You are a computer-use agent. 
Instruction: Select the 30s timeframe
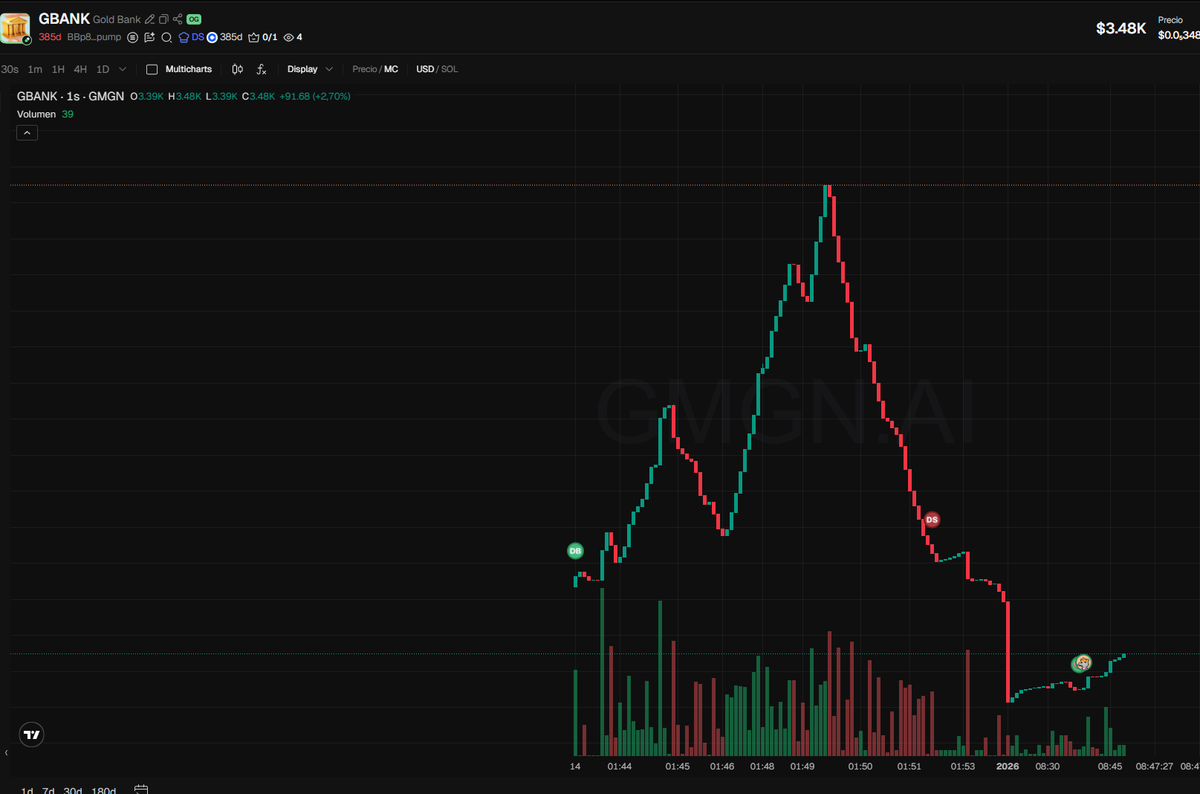coord(9,69)
